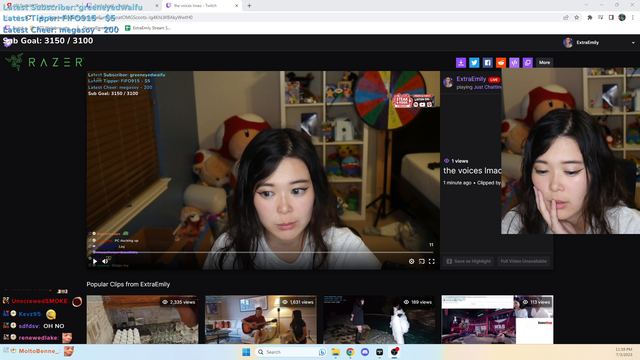Image resolution: width=640 pixels, height=360 pixels.
Task: Click the clip title 'the voices lmao'
Action: [472, 171]
